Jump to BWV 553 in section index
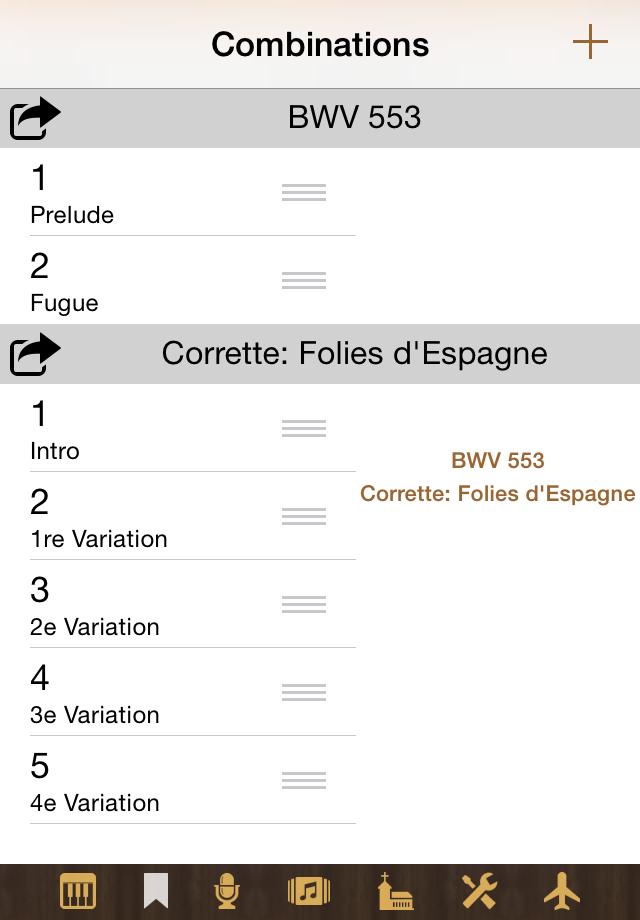This screenshot has height=920, width=640. [x=498, y=461]
